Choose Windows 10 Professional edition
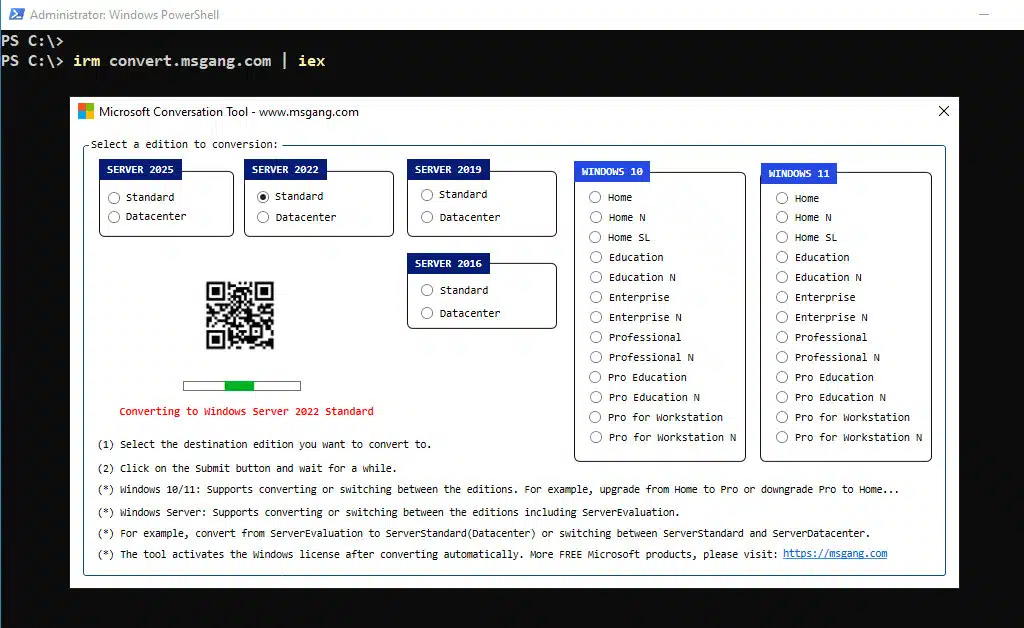This screenshot has height=628, width=1024. click(596, 338)
